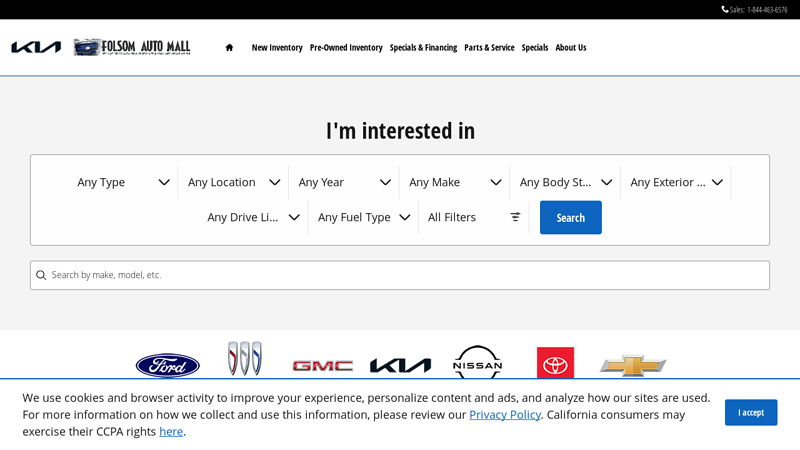800x450 pixels.
Task: Click the Kia logo in header
Action: click(36, 47)
